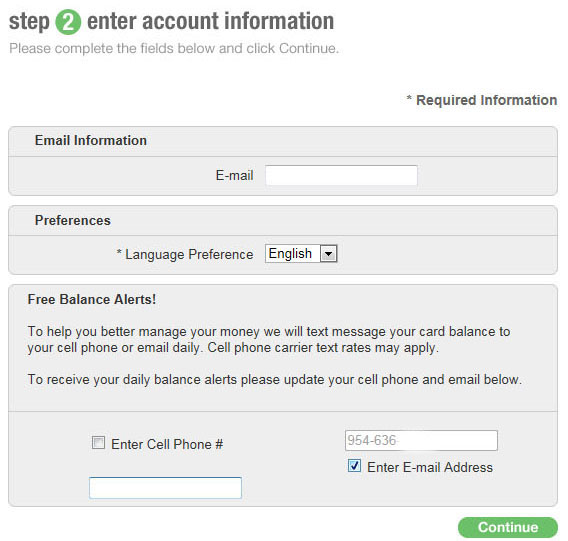Viewport: 568px width, 541px height.
Task: Click the daily balance alerts instruction sentence
Action: (275, 380)
